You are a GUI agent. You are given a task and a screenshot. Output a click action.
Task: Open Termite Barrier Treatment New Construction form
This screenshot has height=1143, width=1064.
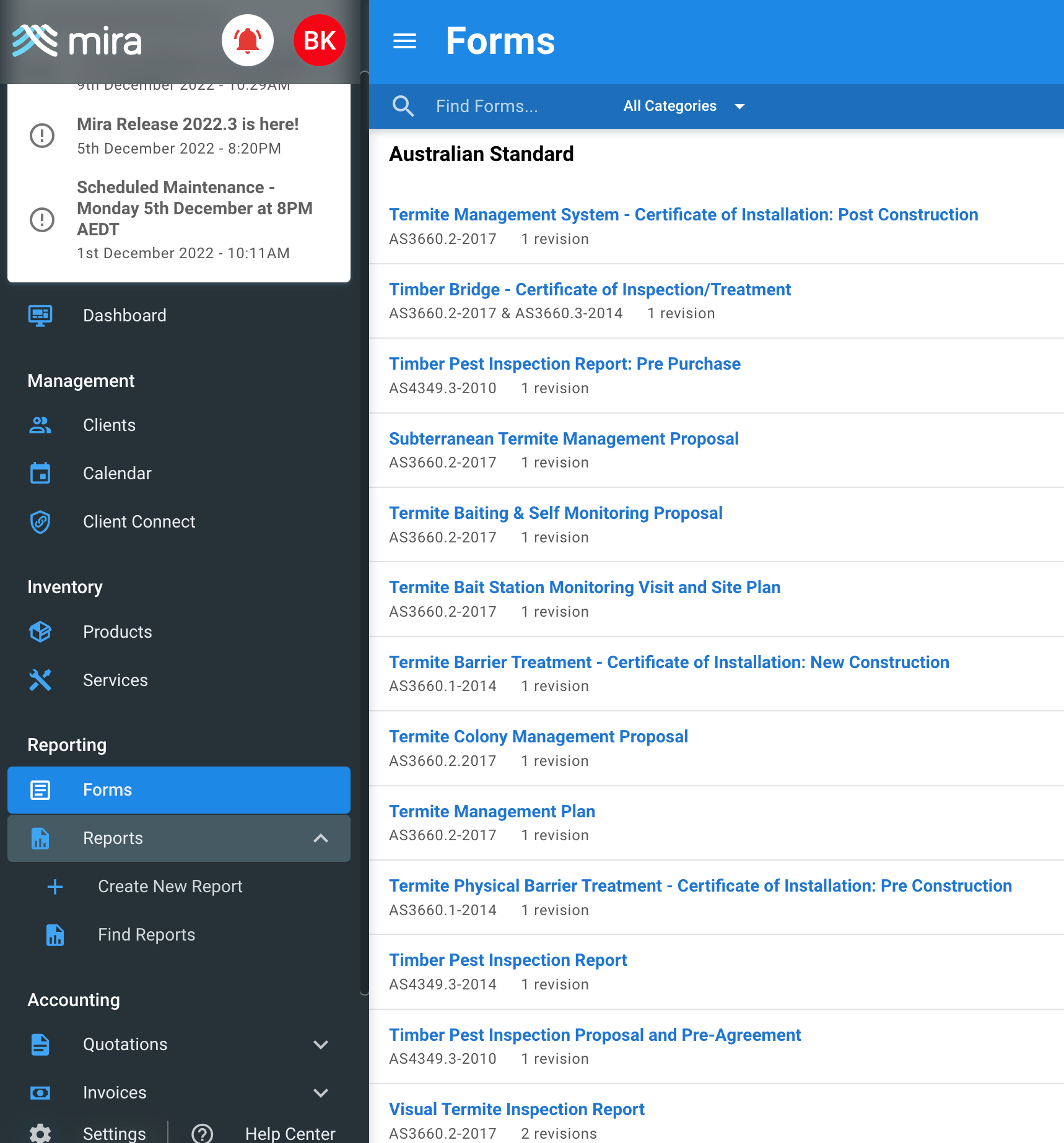pos(669,663)
